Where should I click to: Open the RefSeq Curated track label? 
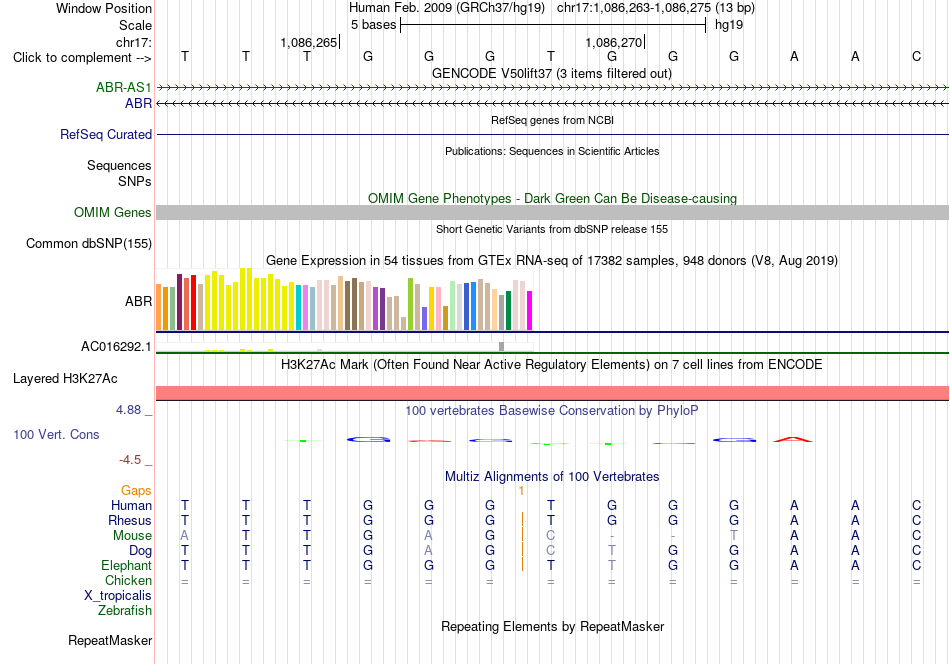[x=105, y=134]
